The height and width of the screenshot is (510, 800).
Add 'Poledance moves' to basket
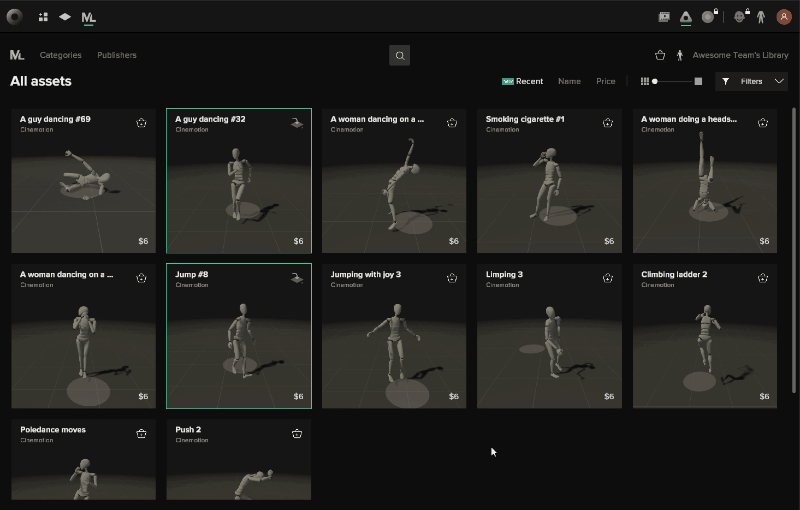point(141,434)
